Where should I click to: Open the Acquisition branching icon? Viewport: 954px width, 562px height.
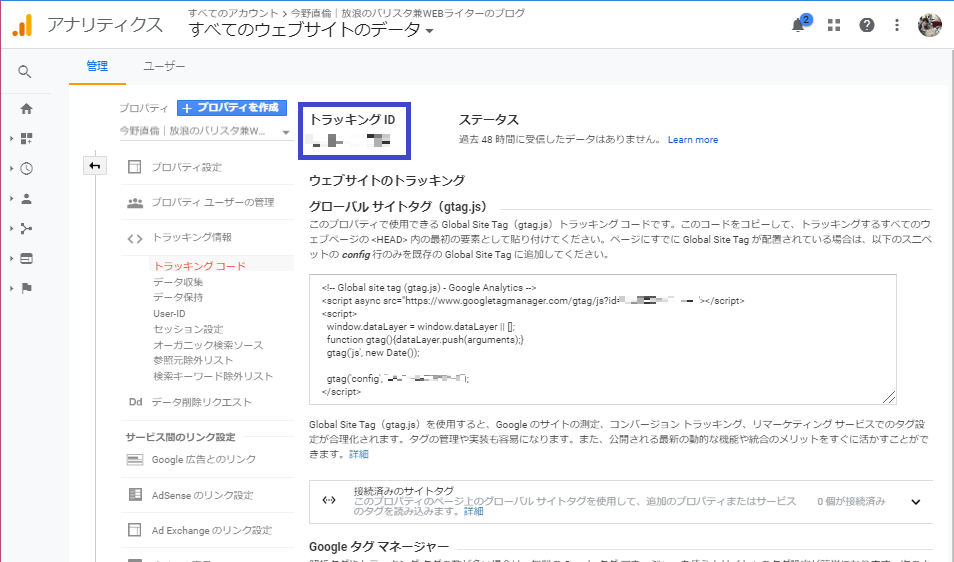pyautogui.click(x=26, y=229)
